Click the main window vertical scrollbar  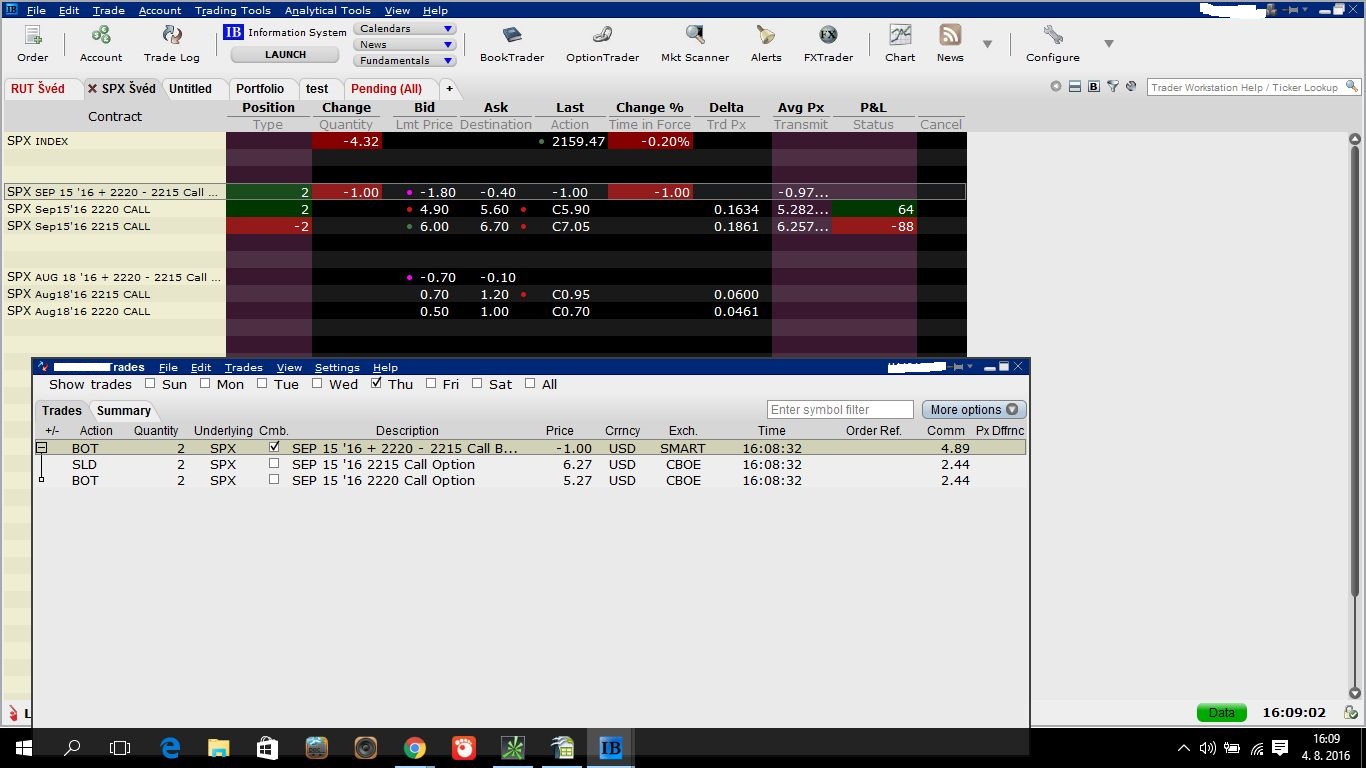1355,415
